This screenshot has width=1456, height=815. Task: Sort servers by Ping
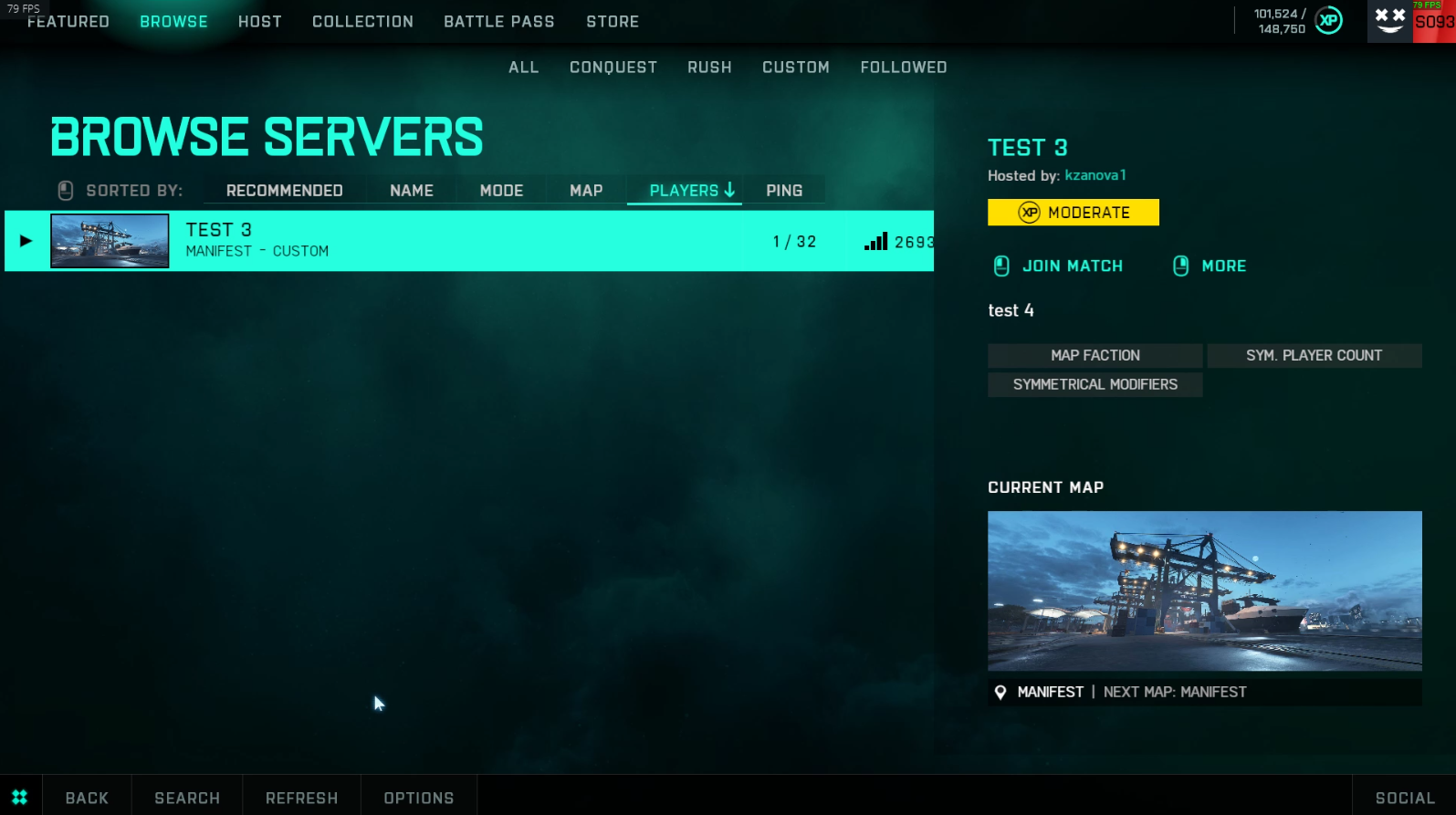coord(784,190)
